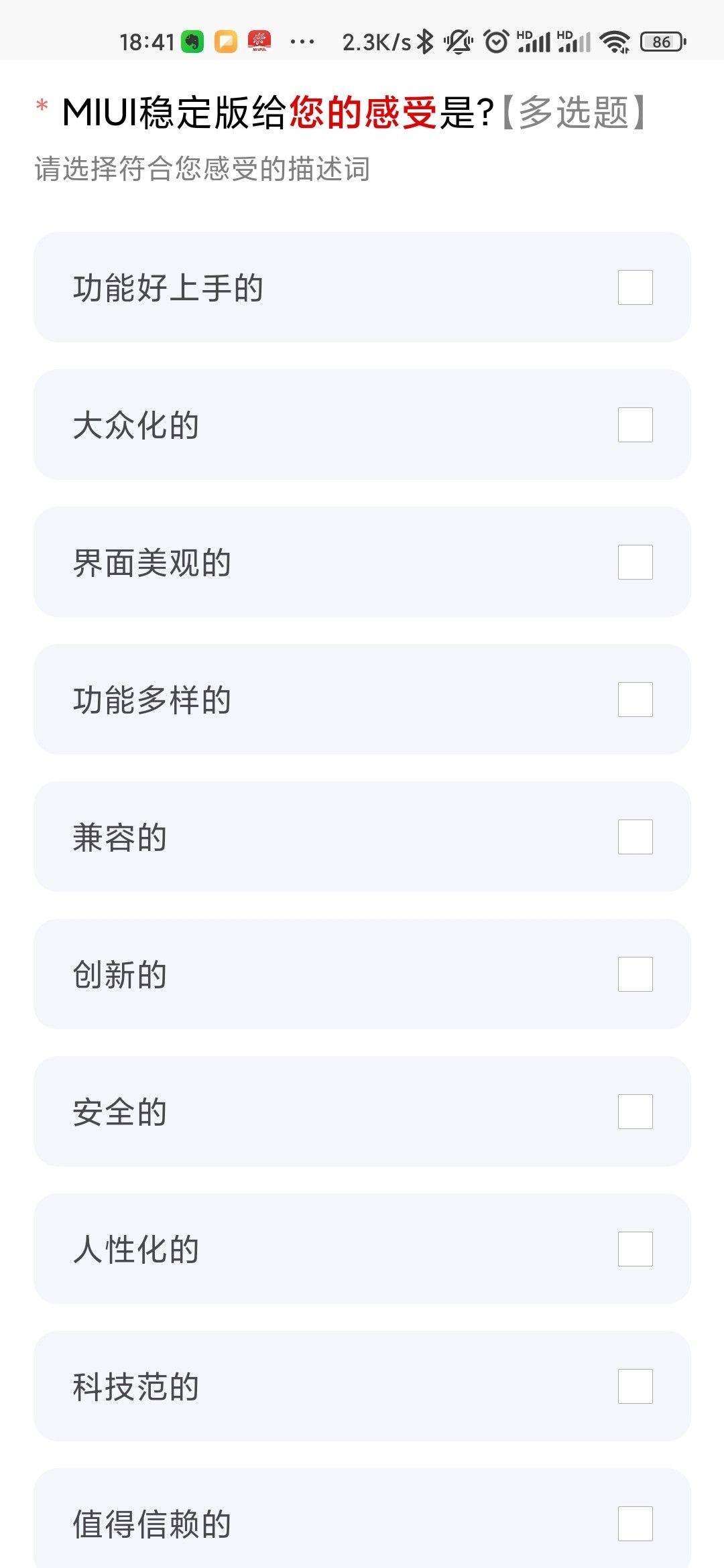
Task: Check the 创新的 checkbox
Action: coord(635,974)
